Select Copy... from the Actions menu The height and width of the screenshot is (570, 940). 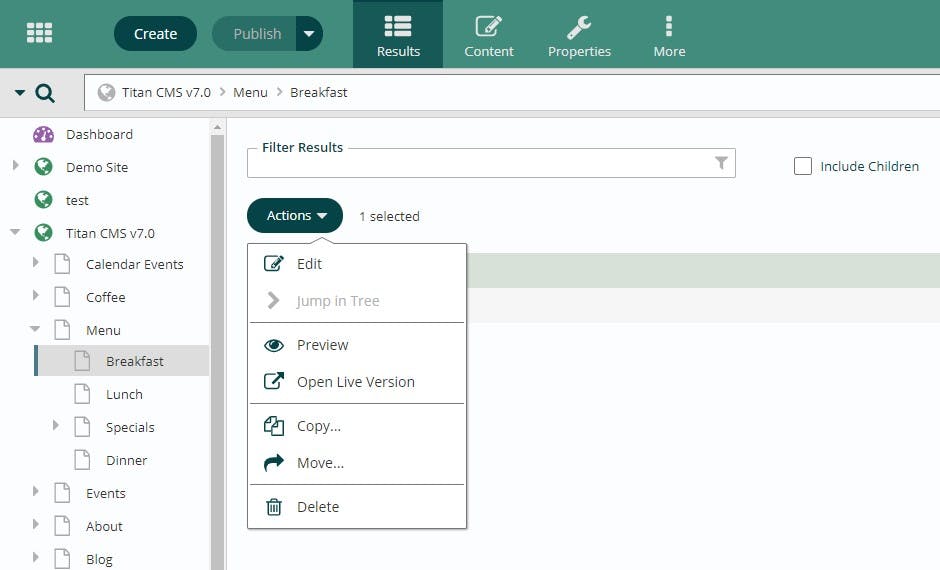click(357, 426)
